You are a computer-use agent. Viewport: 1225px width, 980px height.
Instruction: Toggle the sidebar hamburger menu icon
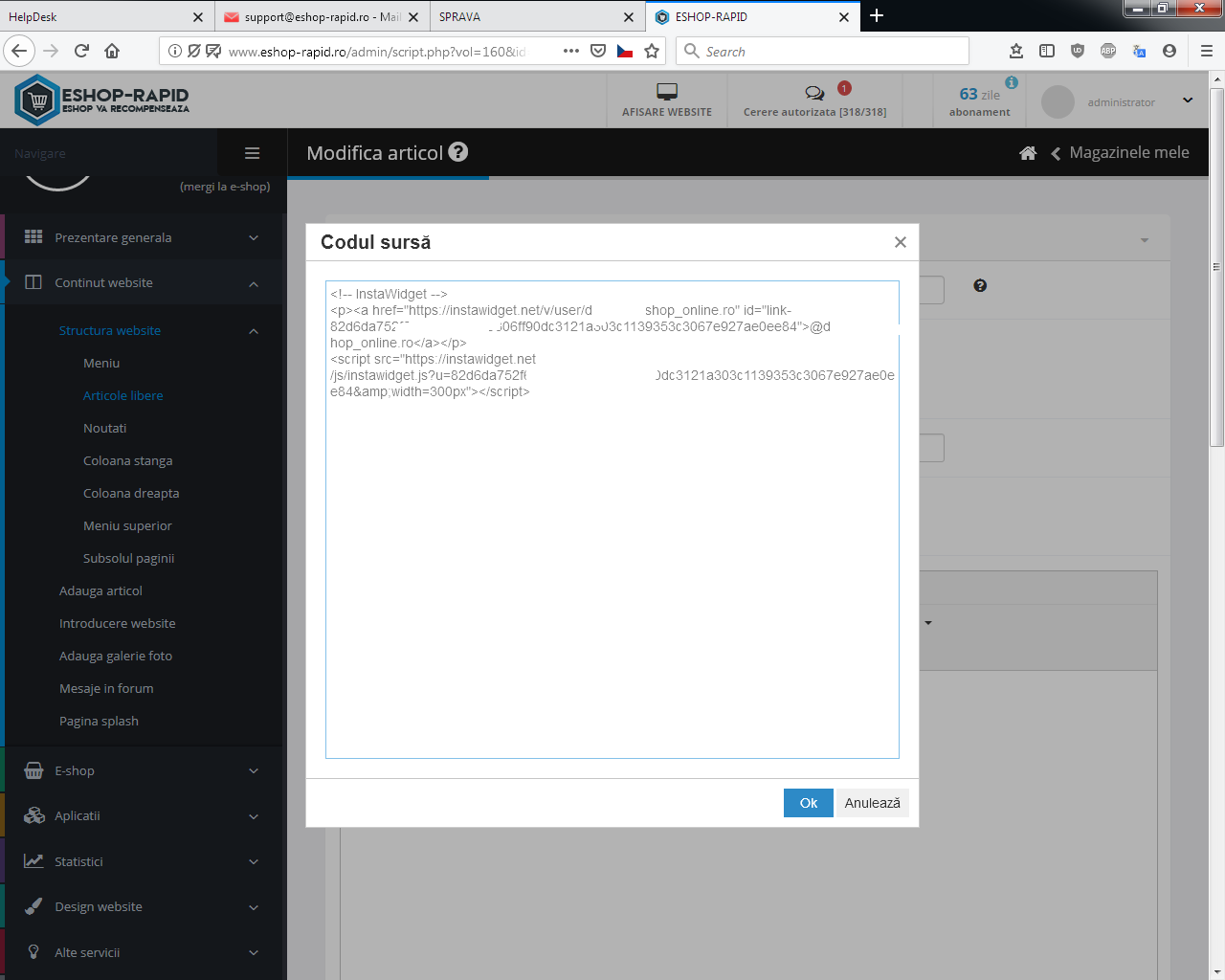[x=253, y=153]
